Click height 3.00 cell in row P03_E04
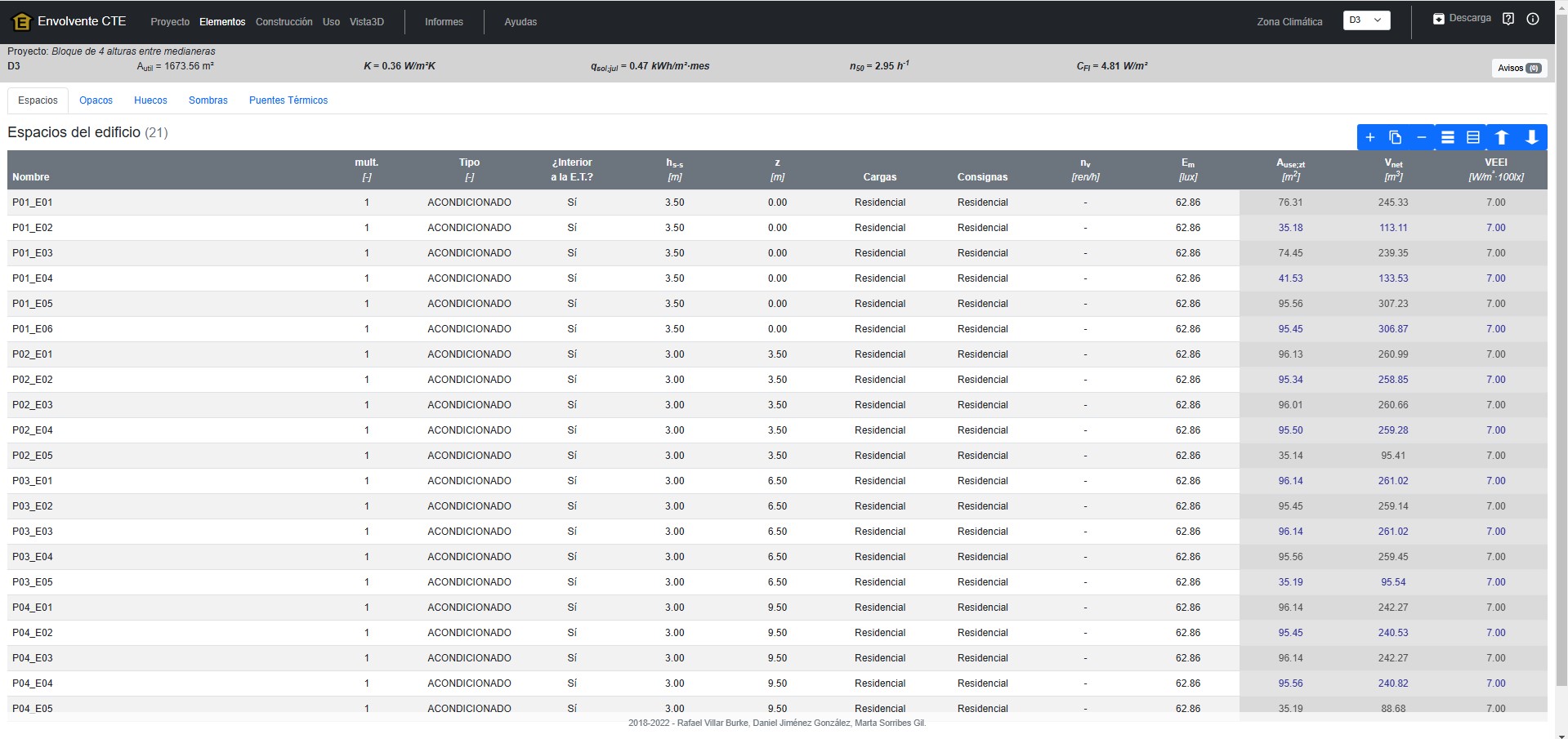1568x739 pixels. pyautogui.click(x=675, y=557)
